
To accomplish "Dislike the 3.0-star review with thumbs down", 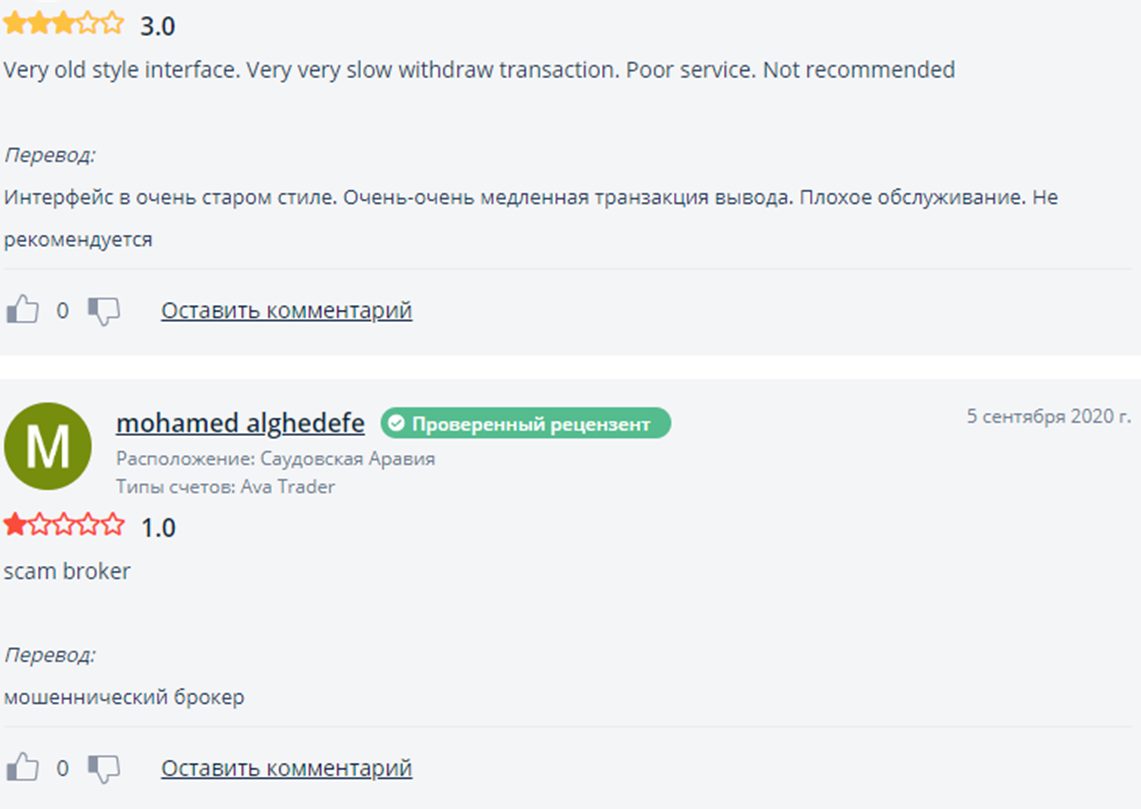I will (x=104, y=311).
